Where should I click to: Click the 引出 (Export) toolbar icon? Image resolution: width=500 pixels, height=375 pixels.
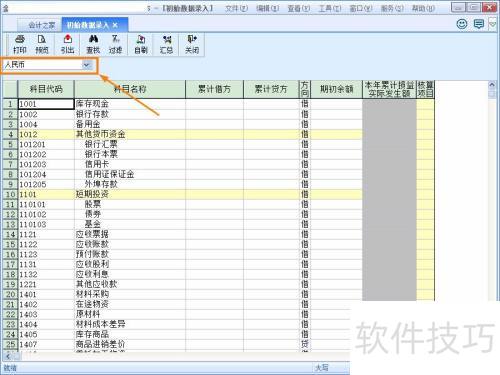[68, 44]
